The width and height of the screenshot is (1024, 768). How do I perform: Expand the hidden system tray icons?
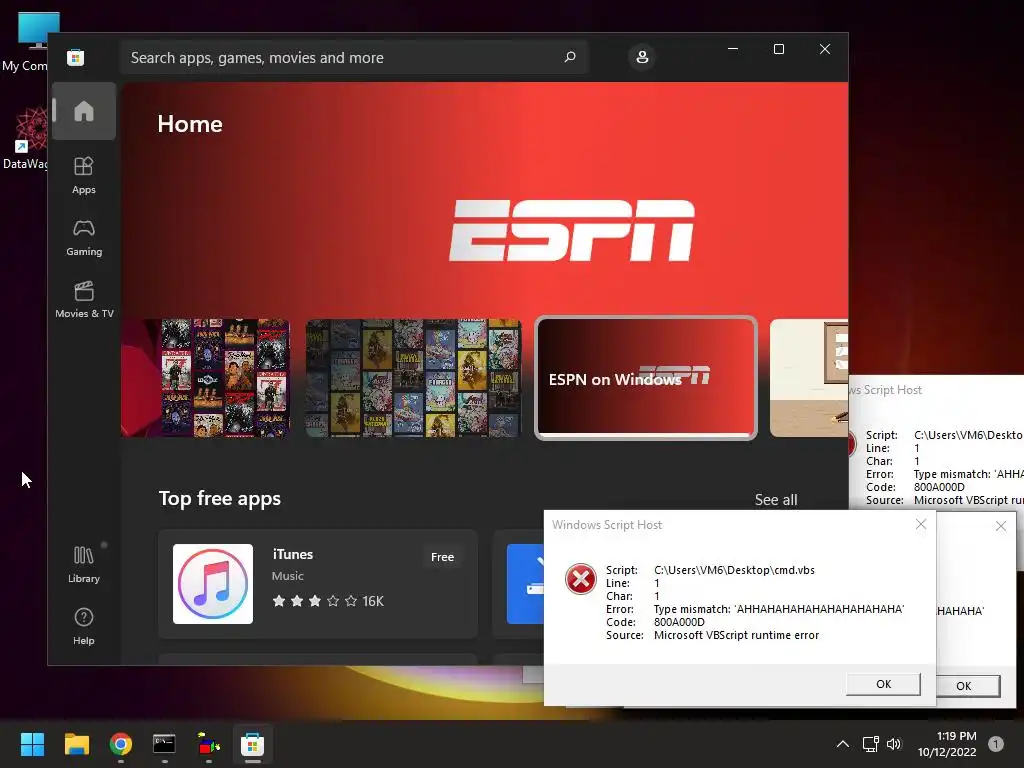point(842,744)
